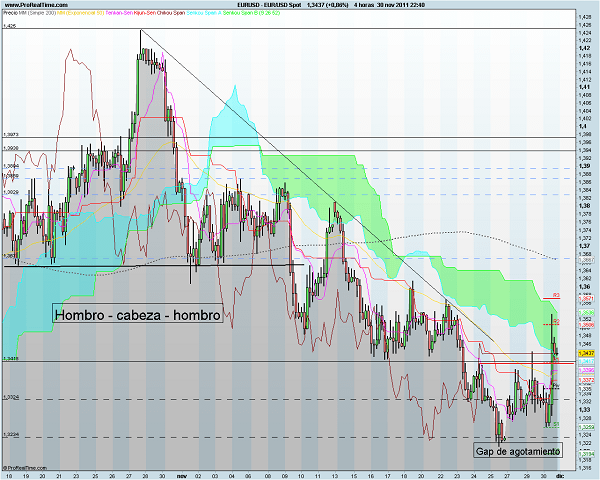Click the 1,3973 horizontal line label
The image size is (600, 480).
pyautogui.click(x=11, y=135)
